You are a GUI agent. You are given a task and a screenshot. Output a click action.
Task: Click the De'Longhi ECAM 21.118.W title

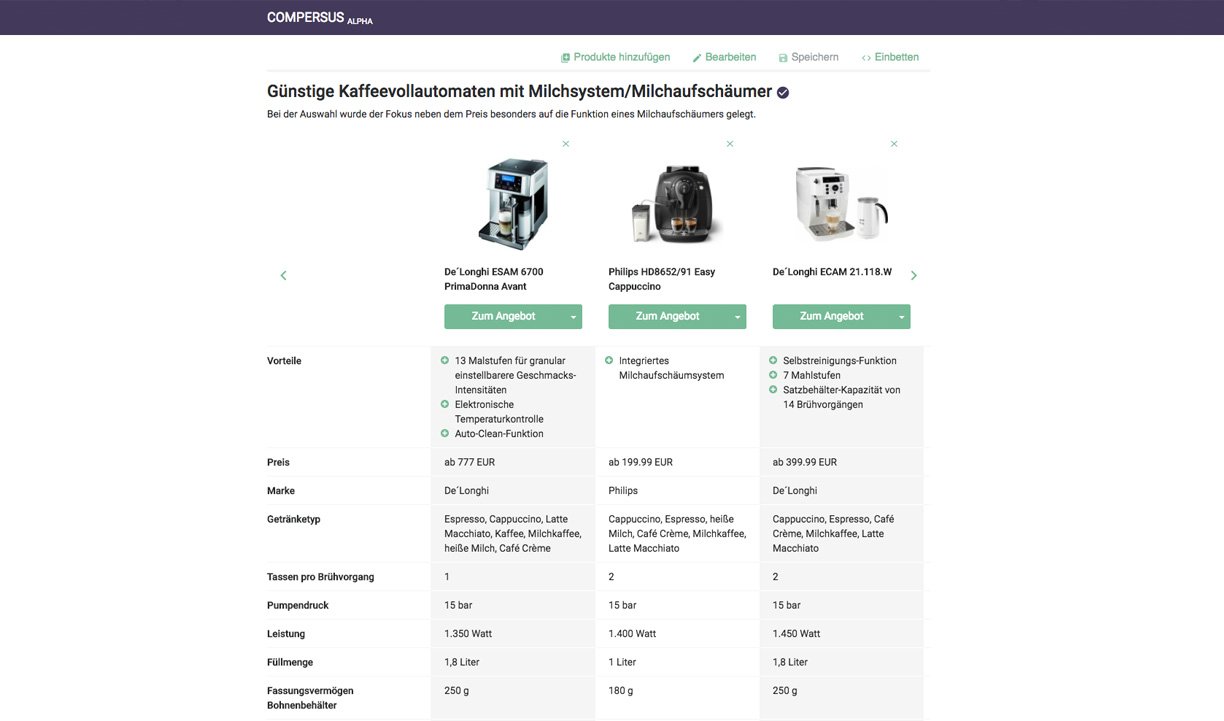(x=832, y=272)
